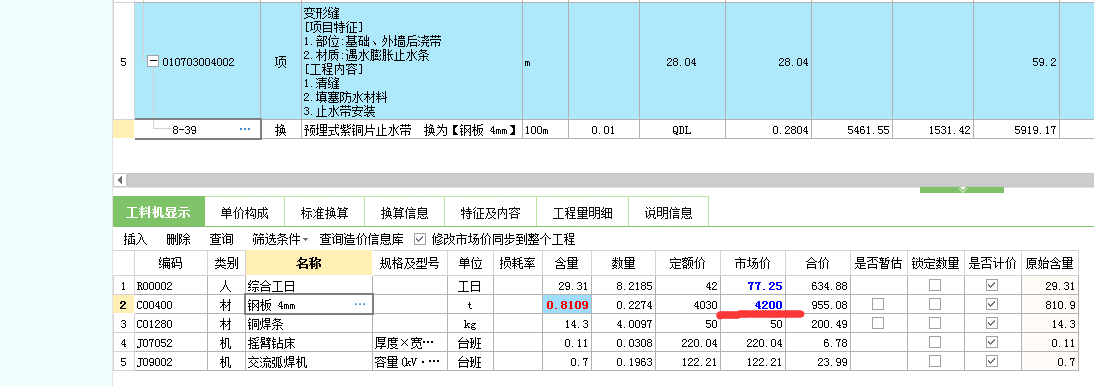
Task: Open the 换算信息 tab
Action: [x=405, y=213]
